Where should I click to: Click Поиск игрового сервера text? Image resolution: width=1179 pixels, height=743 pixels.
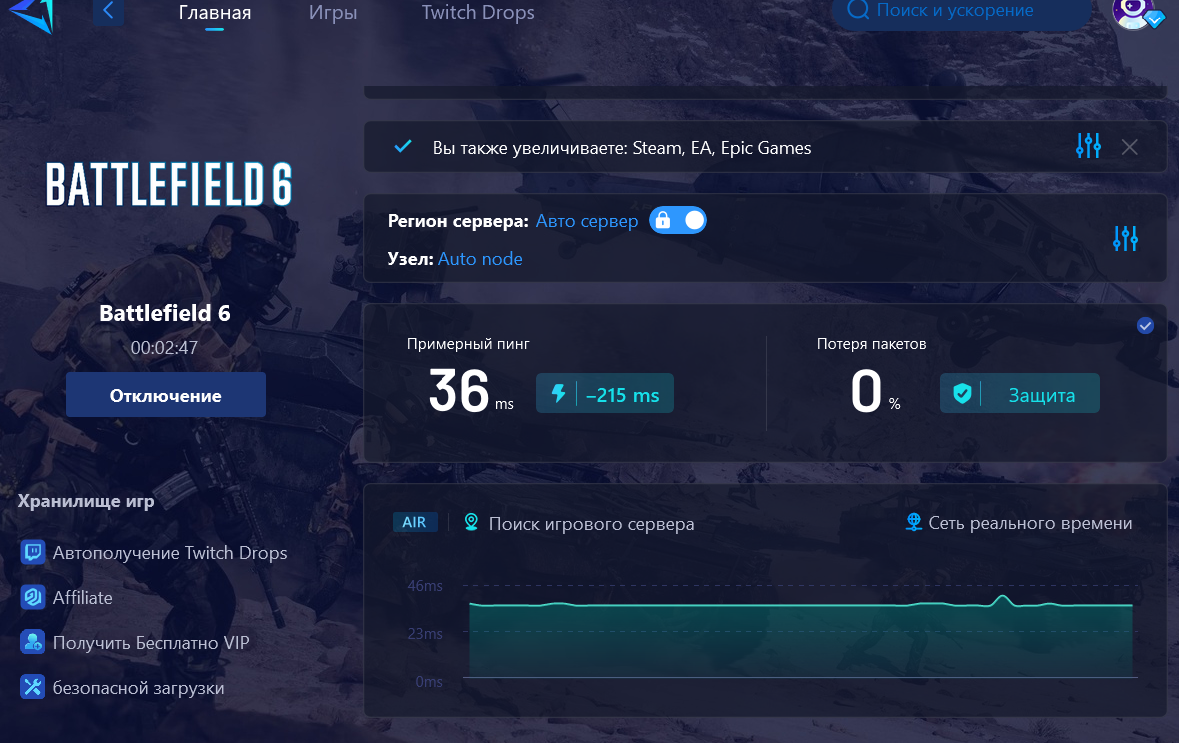click(x=591, y=524)
